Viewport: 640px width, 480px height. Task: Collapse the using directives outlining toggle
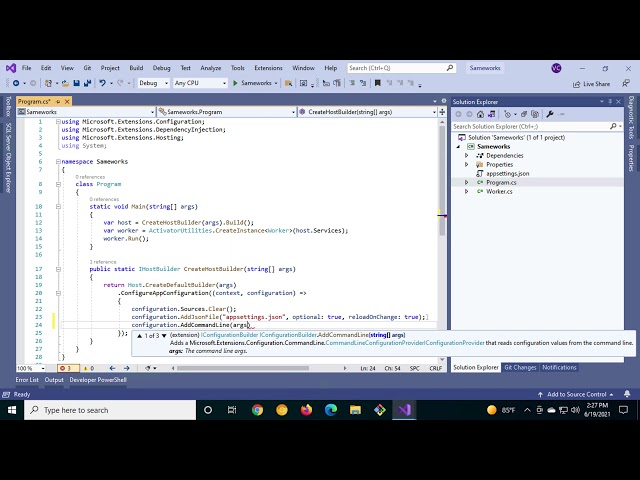coord(58,122)
